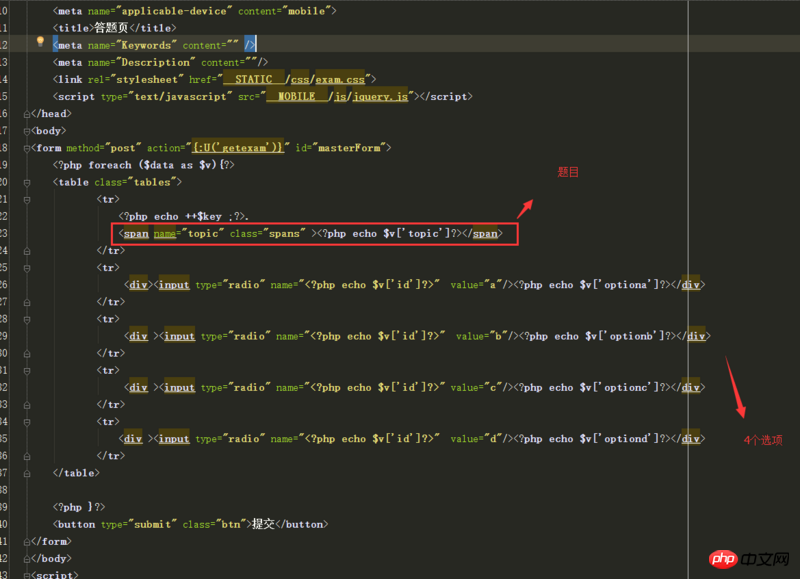
Task: Open the exam.css file reference
Action: coord(340,80)
